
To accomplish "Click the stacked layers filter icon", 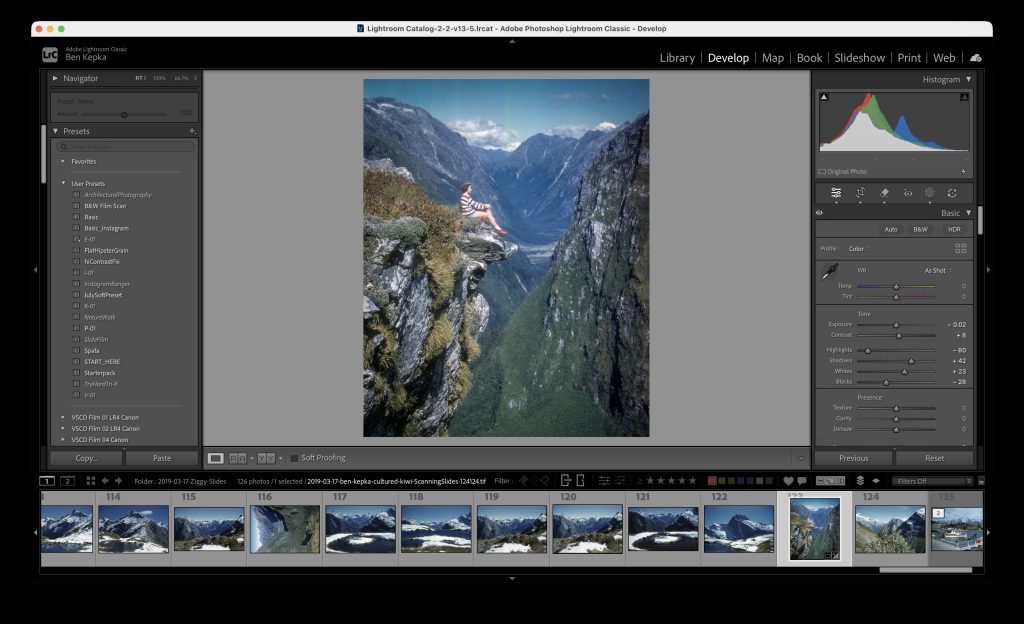I will click(860, 480).
